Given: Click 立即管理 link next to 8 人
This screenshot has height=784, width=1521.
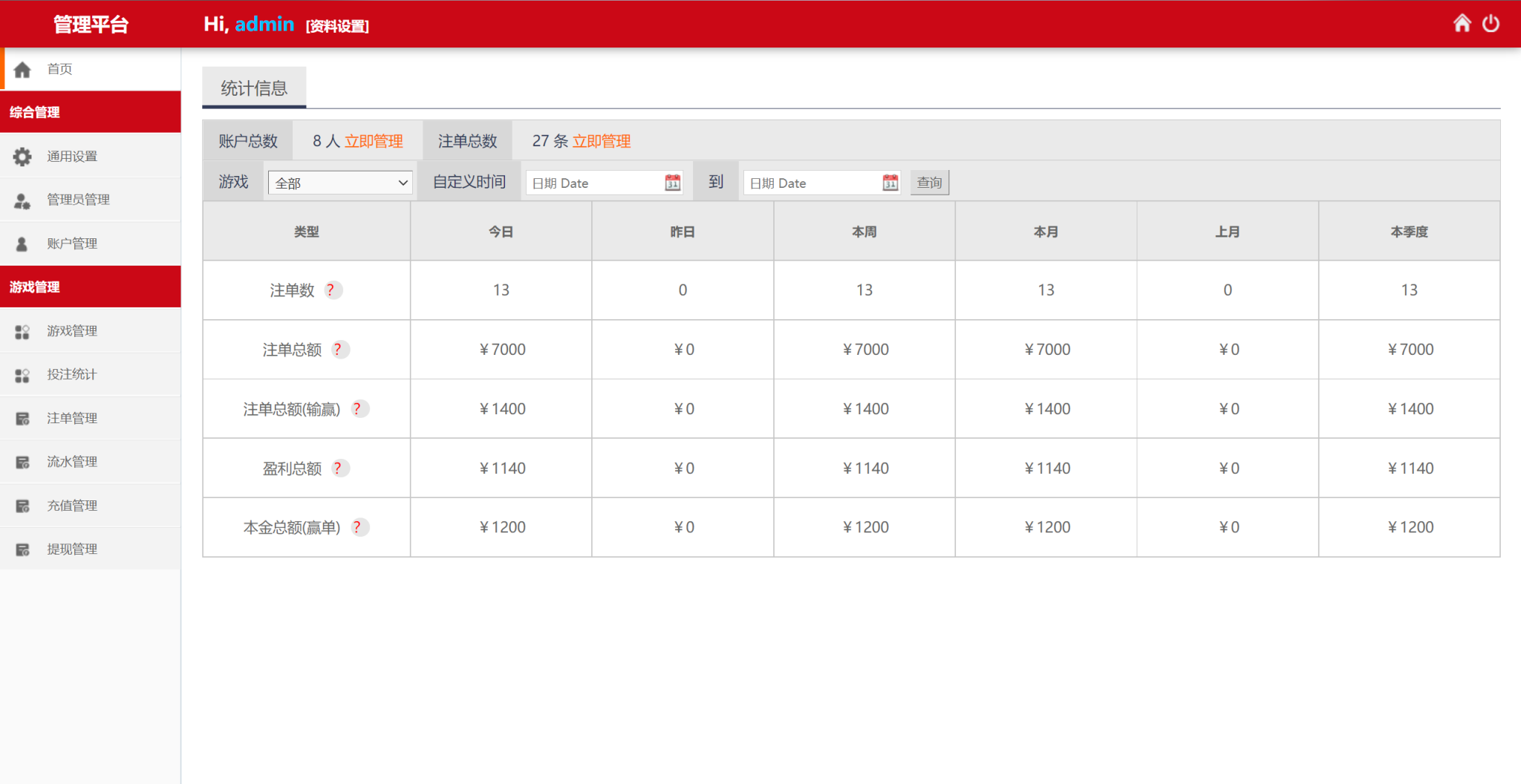Looking at the screenshot, I should 374,141.
